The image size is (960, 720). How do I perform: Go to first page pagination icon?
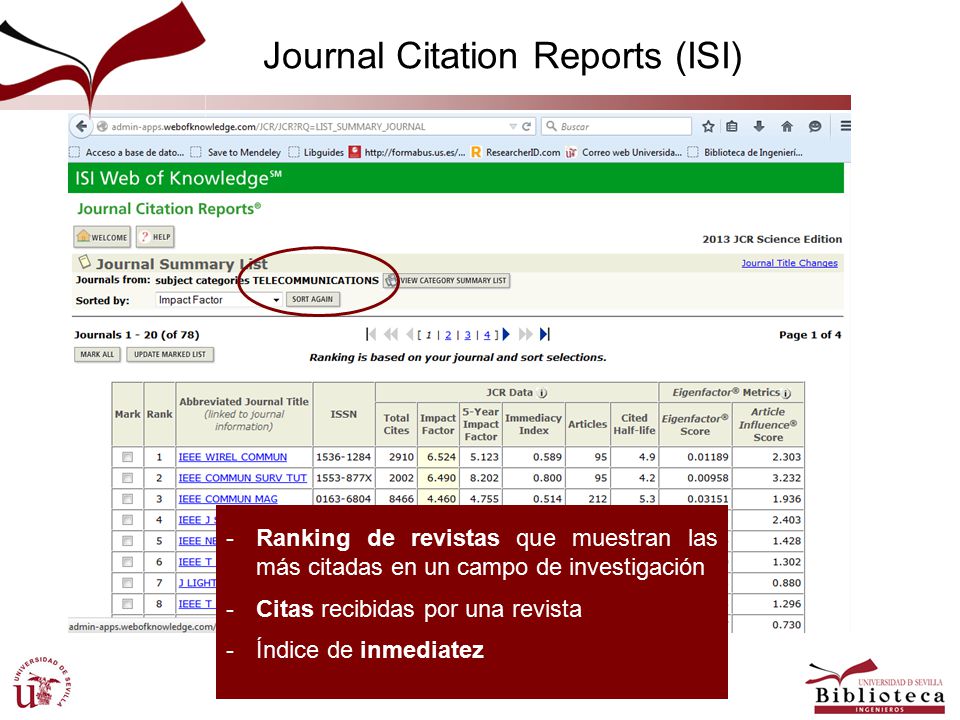[370, 334]
